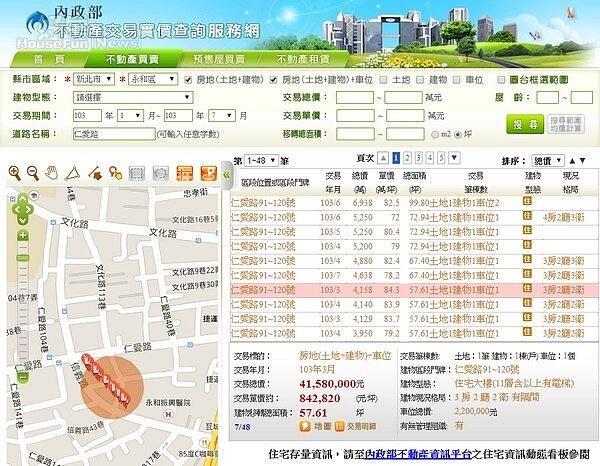
Task: Pan the map up with arrow control
Action: [23, 199]
